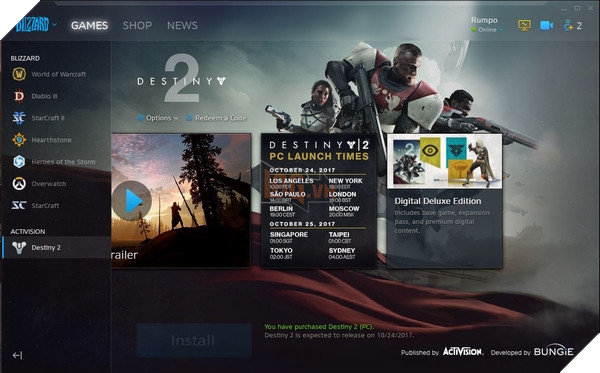Click the 'You have purchased Destiny 2' text
Image resolution: width=600 pixels, height=373 pixels.
click(319, 327)
